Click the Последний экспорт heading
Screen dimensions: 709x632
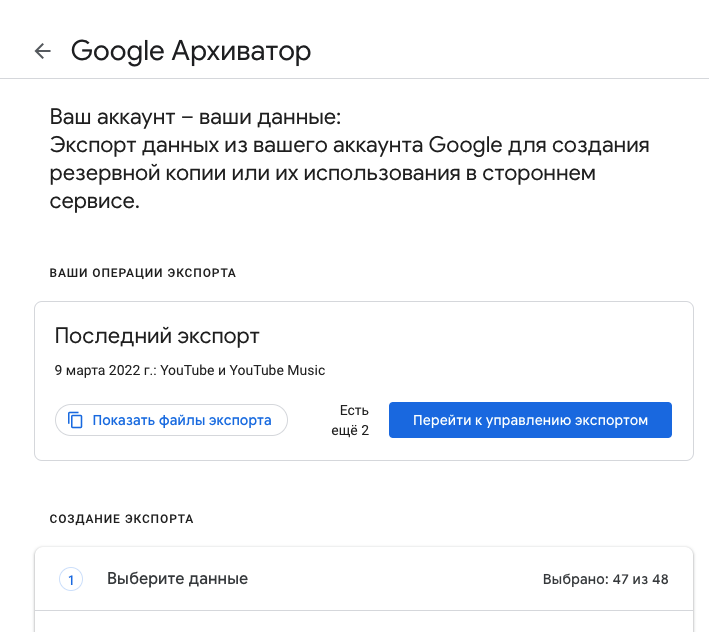click(x=157, y=336)
